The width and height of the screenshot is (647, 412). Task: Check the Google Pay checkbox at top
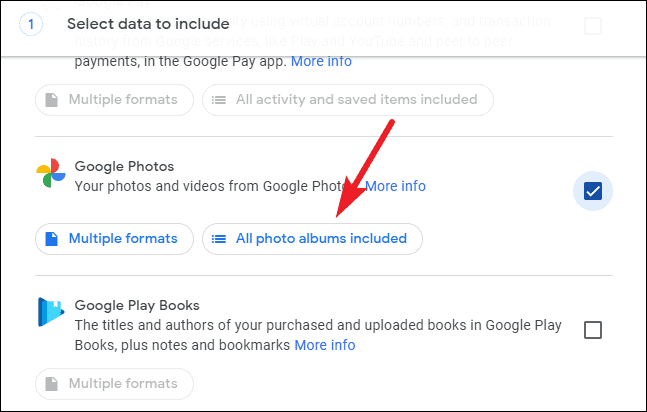pyautogui.click(x=593, y=26)
